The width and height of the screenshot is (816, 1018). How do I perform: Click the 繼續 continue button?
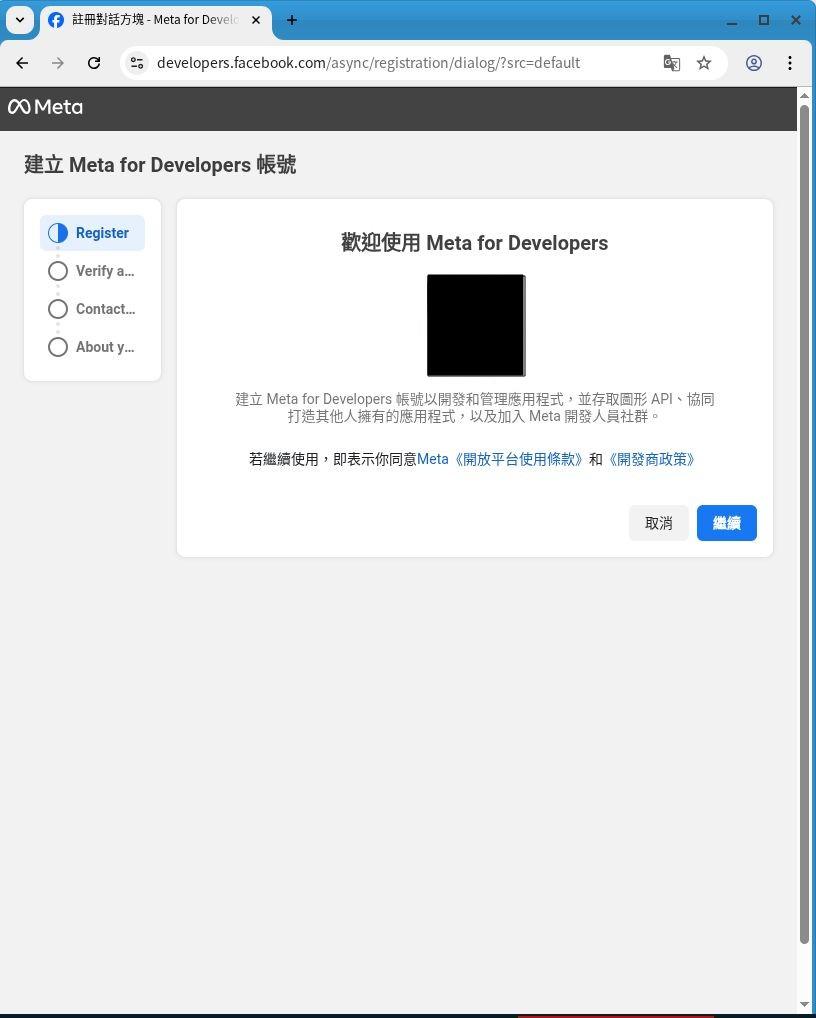726,523
